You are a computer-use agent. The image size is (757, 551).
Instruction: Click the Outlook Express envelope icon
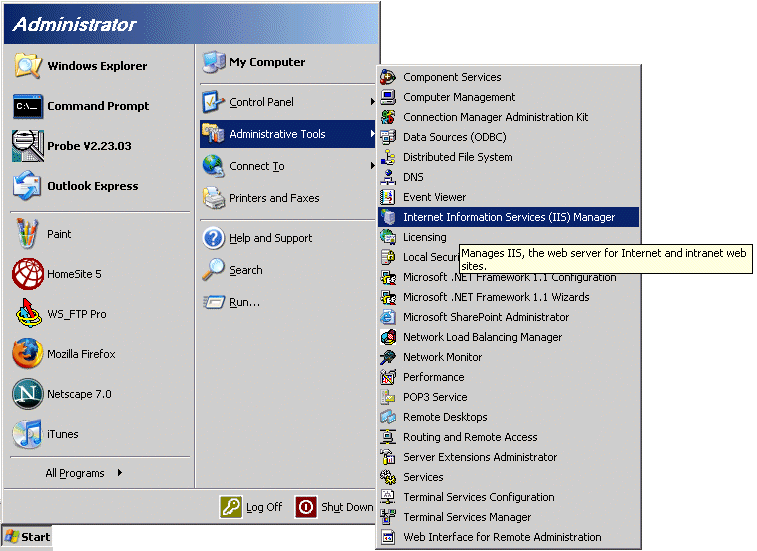tap(27, 186)
